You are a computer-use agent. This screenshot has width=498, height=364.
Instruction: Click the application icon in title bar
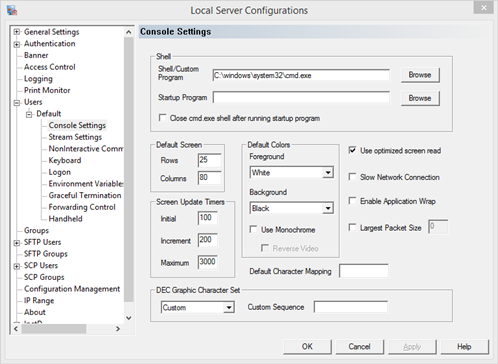[12, 10]
